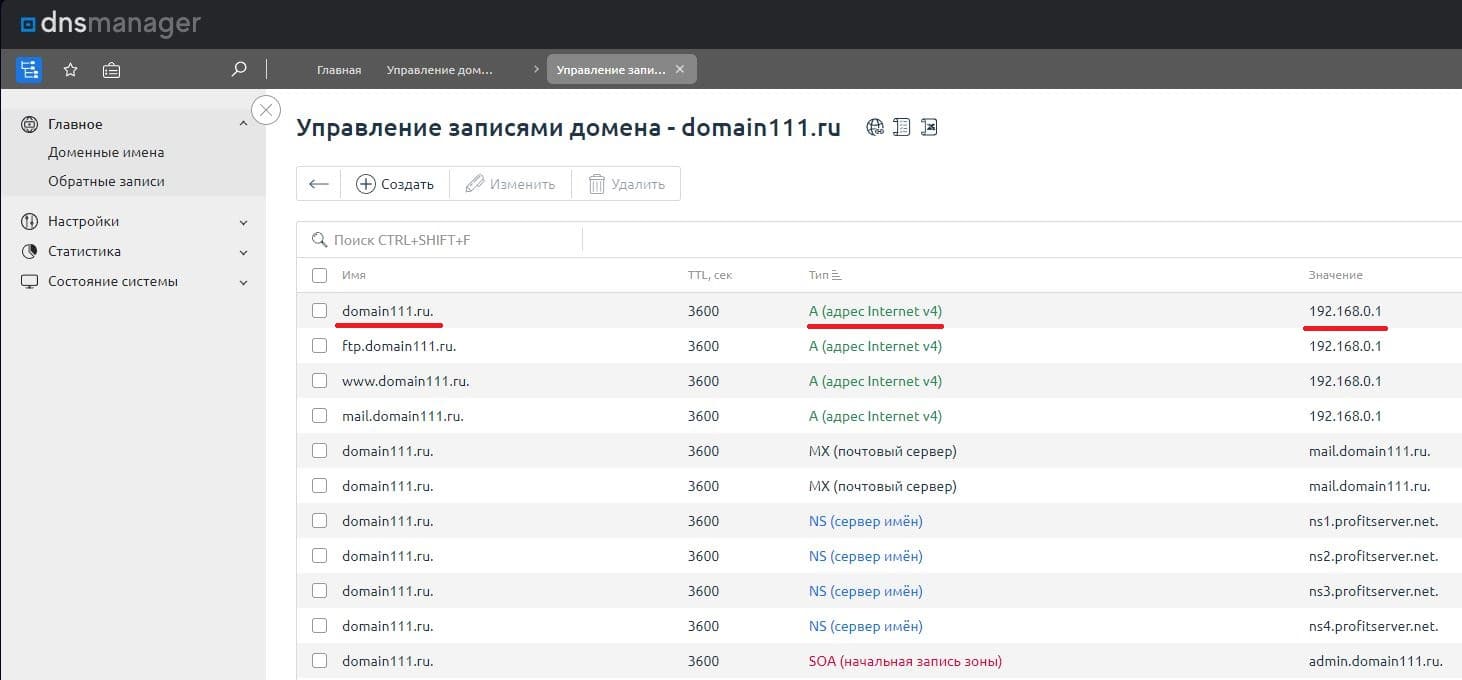
Task: Click the magnifier search icon in top bar
Action: [238, 69]
